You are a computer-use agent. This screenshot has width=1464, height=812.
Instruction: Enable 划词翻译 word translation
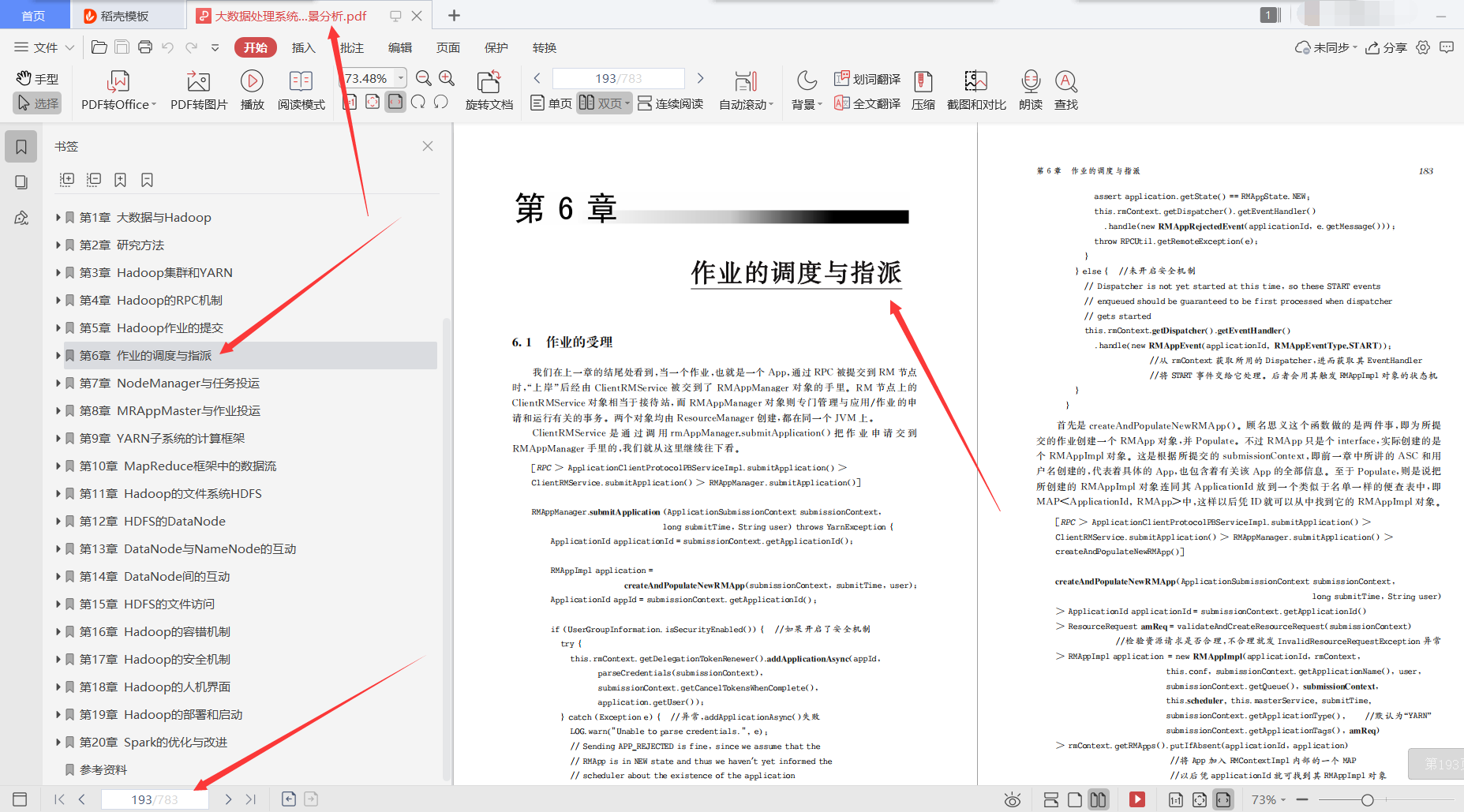point(867,79)
